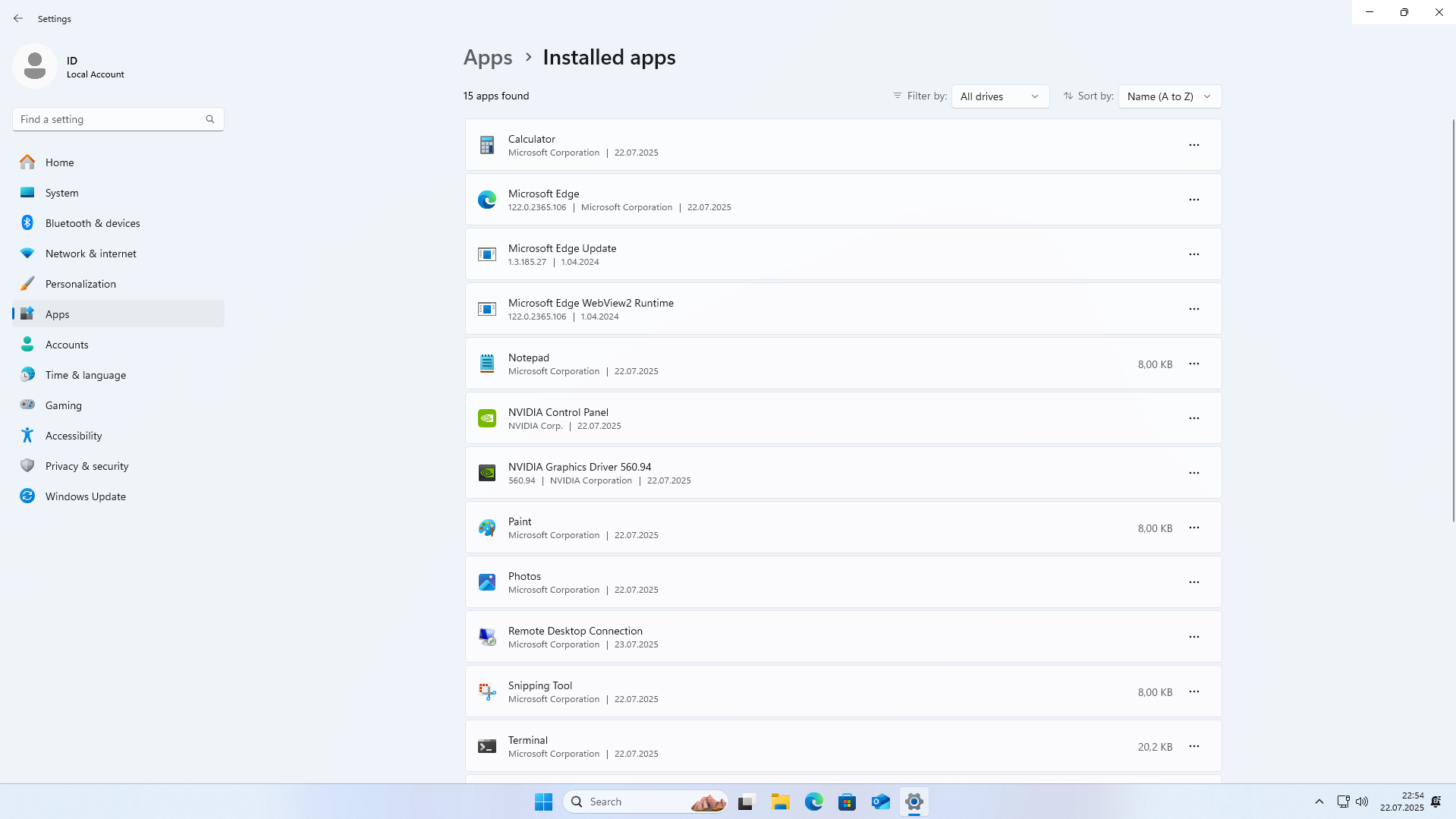Open the Sort by Name dropdown
The image size is (1456, 819).
pos(1169,96)
